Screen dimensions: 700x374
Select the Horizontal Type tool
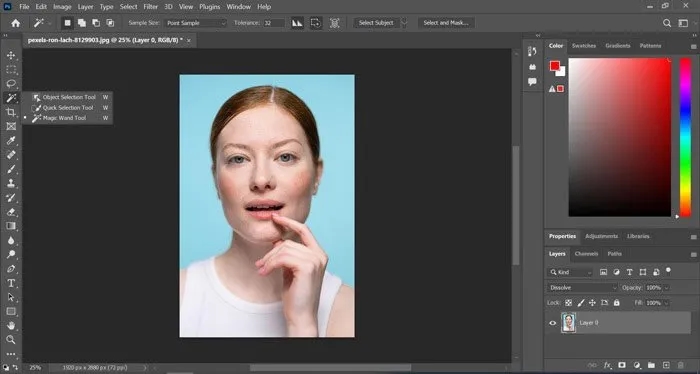[11, 283]
